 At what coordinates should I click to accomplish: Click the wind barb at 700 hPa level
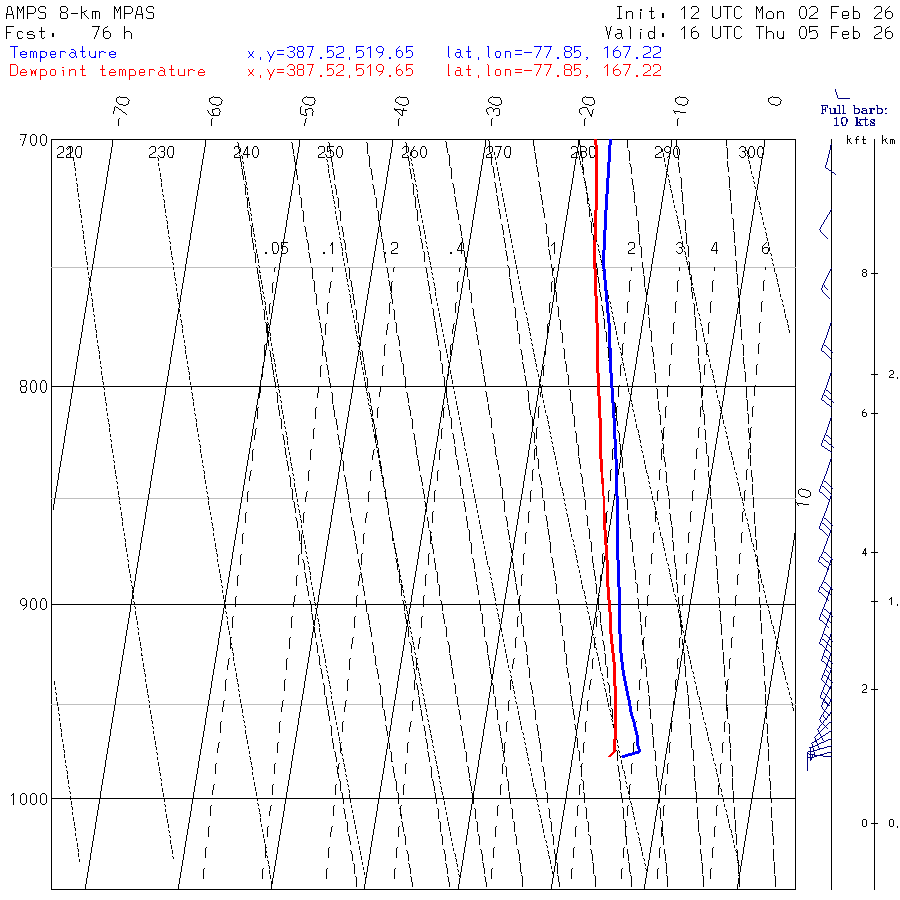click(830, 158)
